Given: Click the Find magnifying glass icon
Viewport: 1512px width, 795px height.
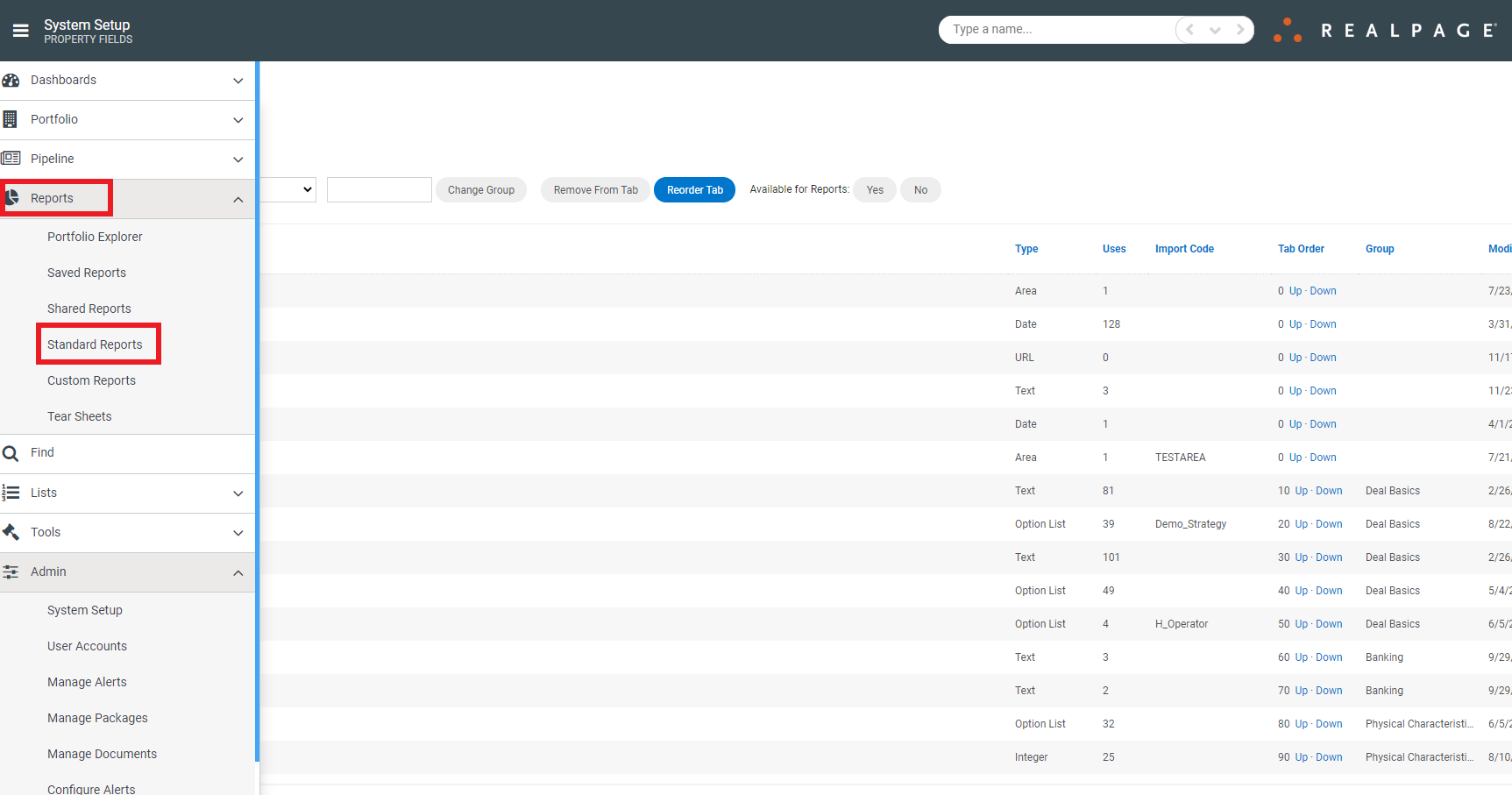Looking at the screenshot, I should point(11,452).
